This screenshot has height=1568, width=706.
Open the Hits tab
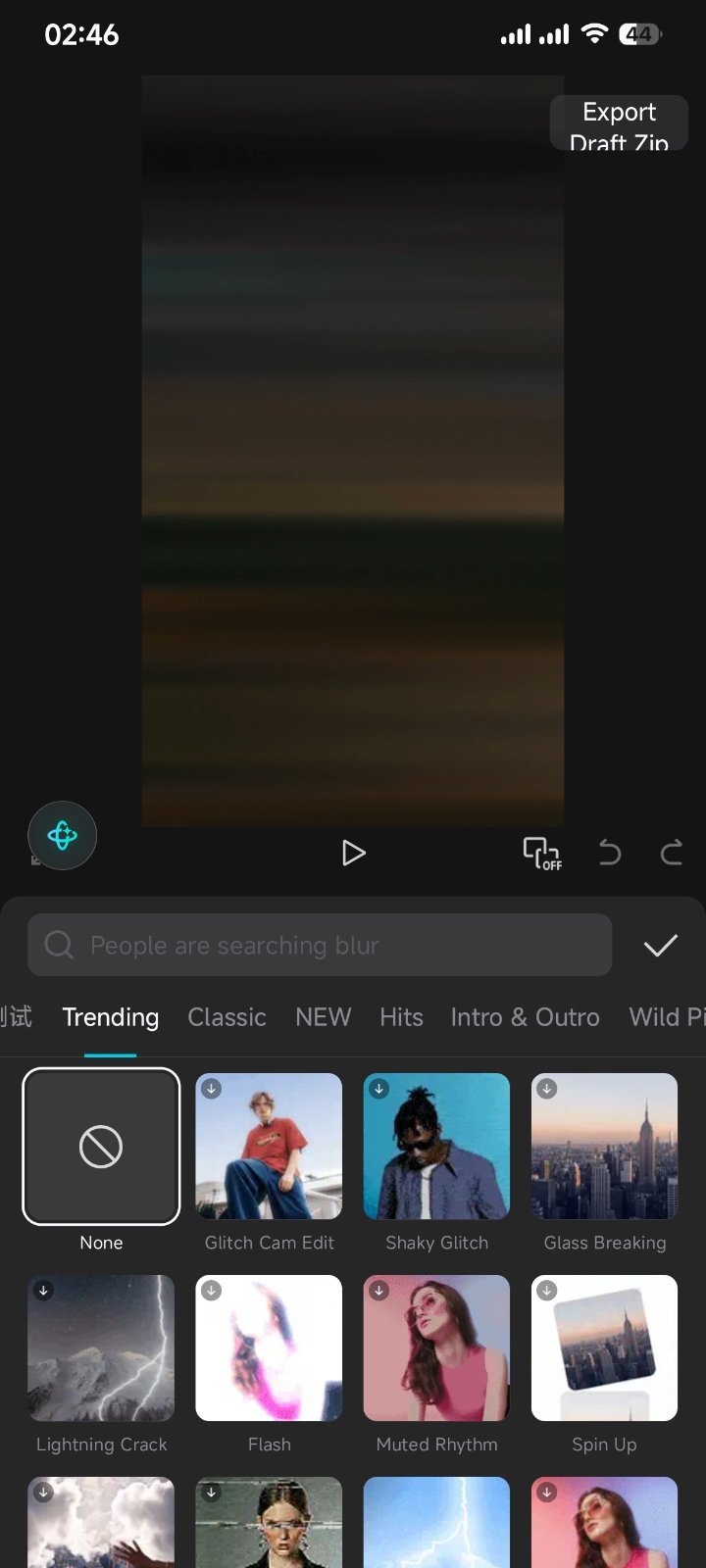click(401, 1017)
